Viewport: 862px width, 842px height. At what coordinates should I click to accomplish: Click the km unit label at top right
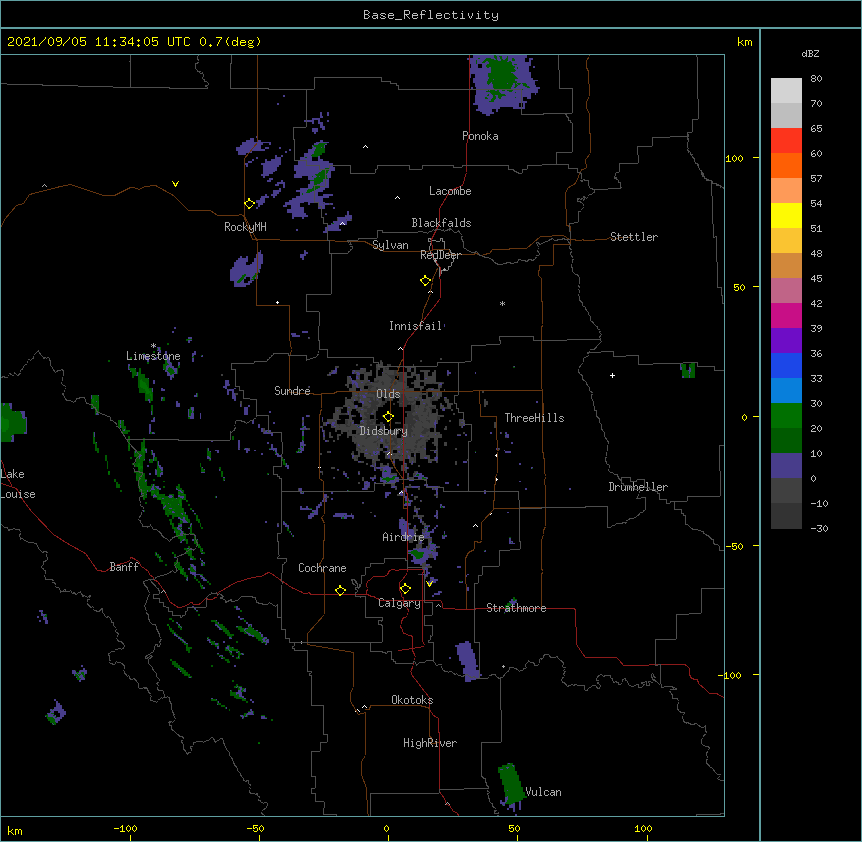[x=745, y=42]
